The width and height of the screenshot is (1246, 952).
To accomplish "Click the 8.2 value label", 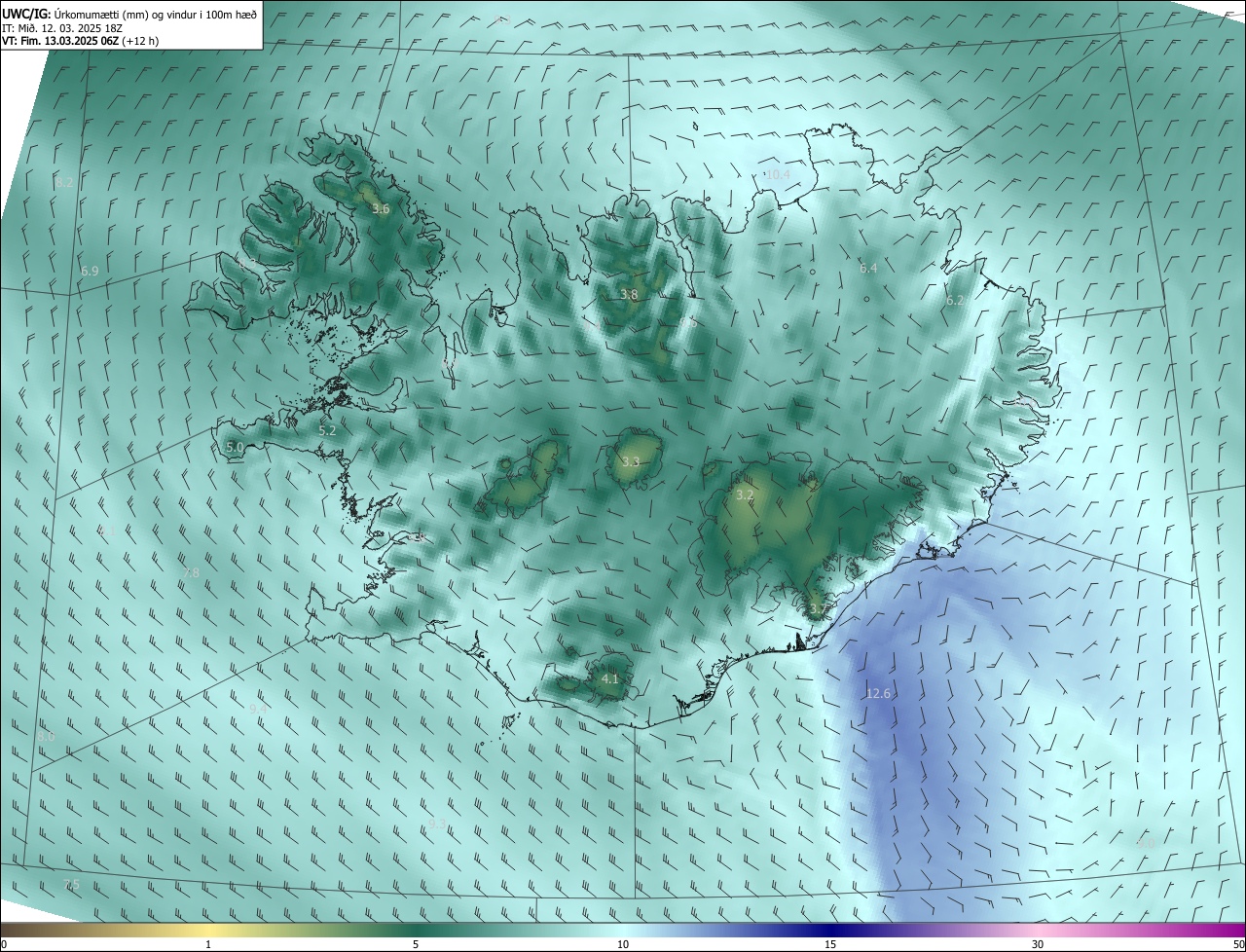I will [x=64, y=182].
